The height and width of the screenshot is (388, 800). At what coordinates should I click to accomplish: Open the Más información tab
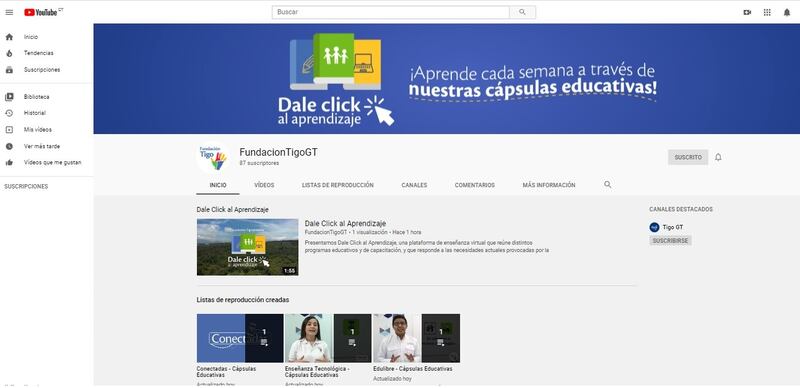pyautogui.click(x=549, y=185)
